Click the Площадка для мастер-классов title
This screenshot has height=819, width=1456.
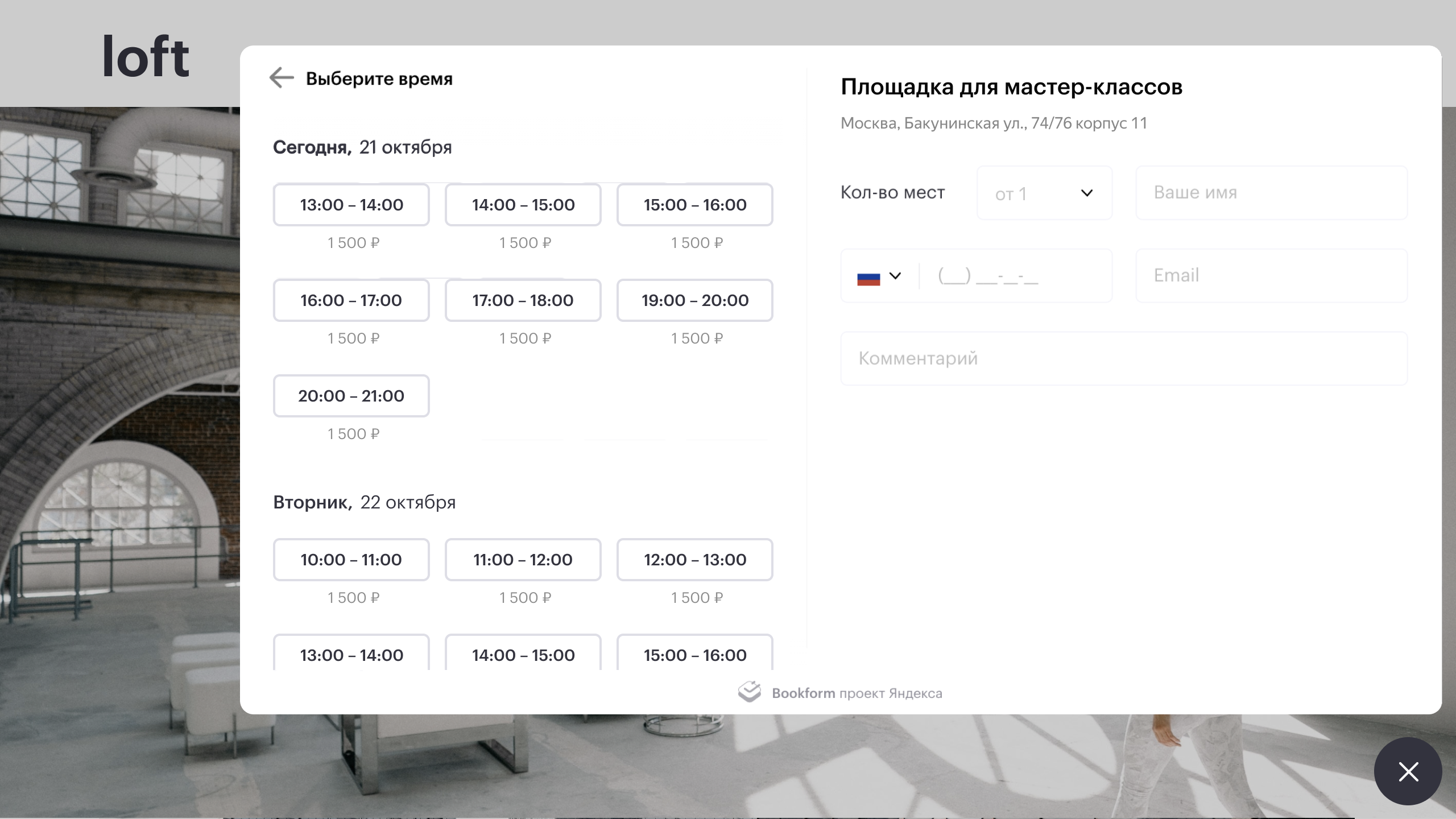click(x=1012, y=87)
